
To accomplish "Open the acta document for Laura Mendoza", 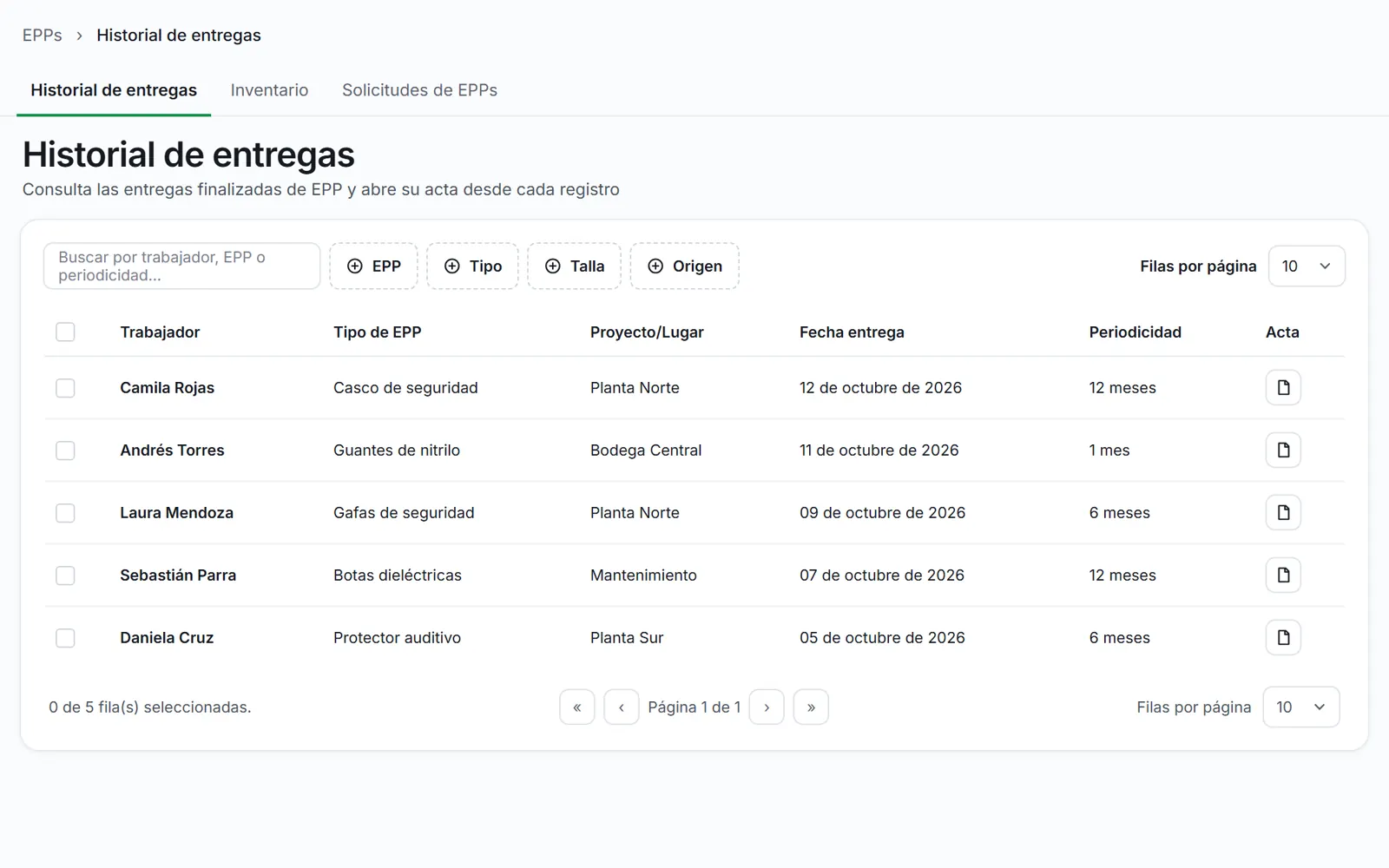I will (1283, 512).
